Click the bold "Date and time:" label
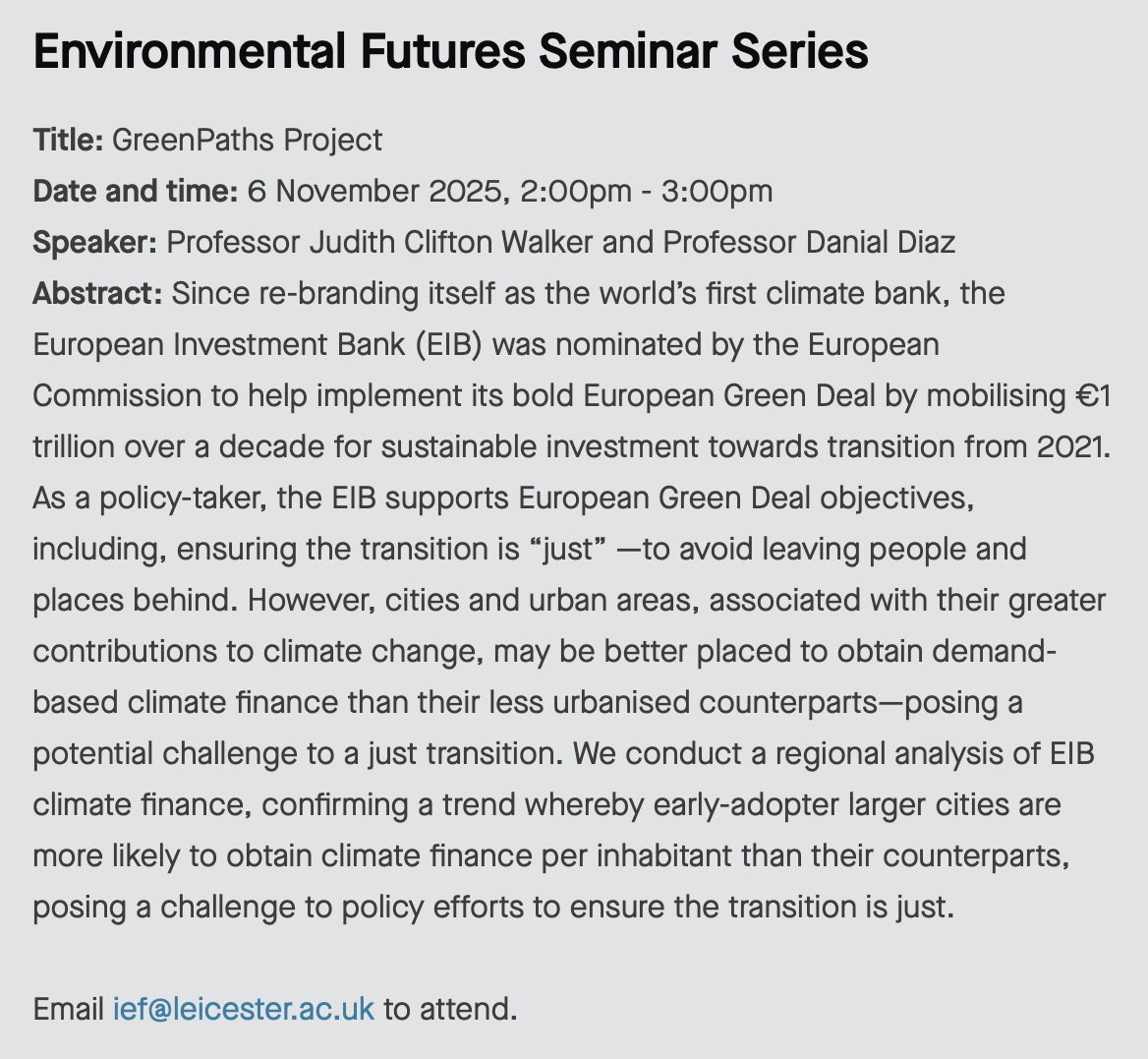 click(x=136, y=191)
